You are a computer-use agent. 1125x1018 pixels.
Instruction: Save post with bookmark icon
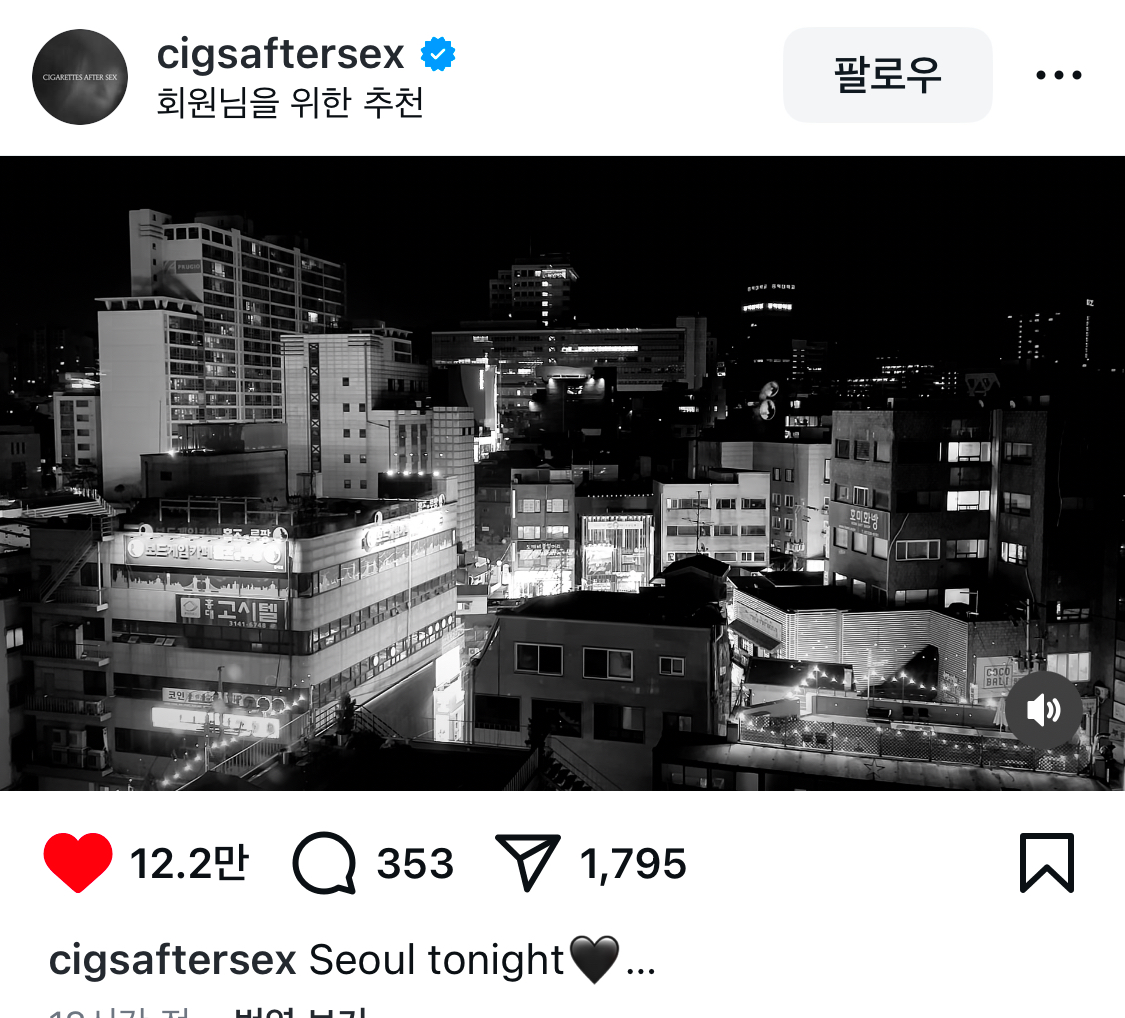1047,862
